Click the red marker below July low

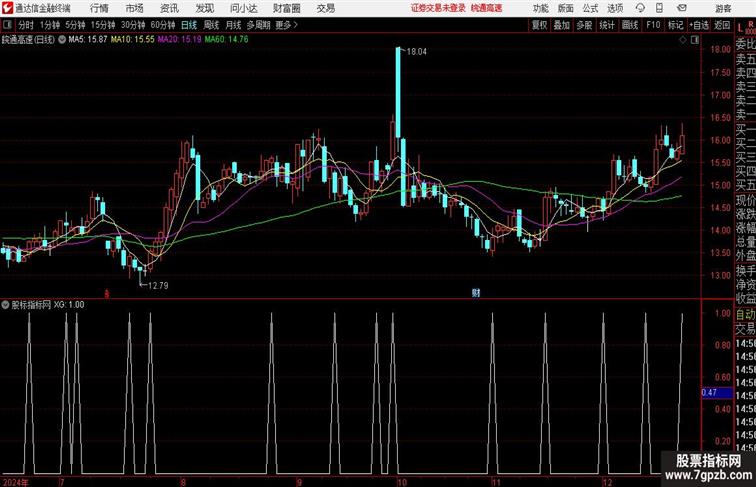click(107, 293)
